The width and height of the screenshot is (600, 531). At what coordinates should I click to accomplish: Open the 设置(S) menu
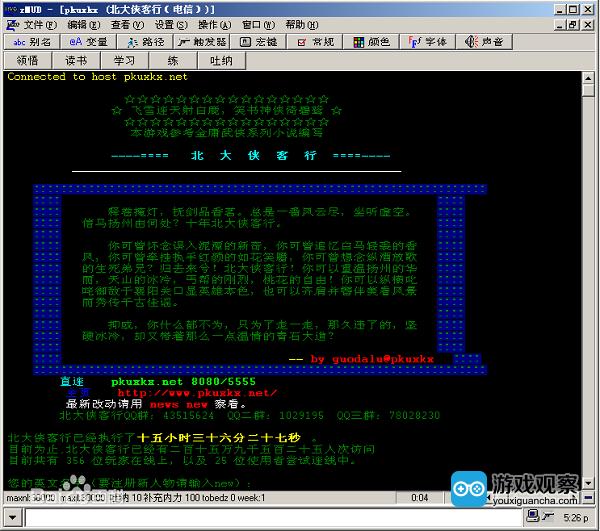171,25
